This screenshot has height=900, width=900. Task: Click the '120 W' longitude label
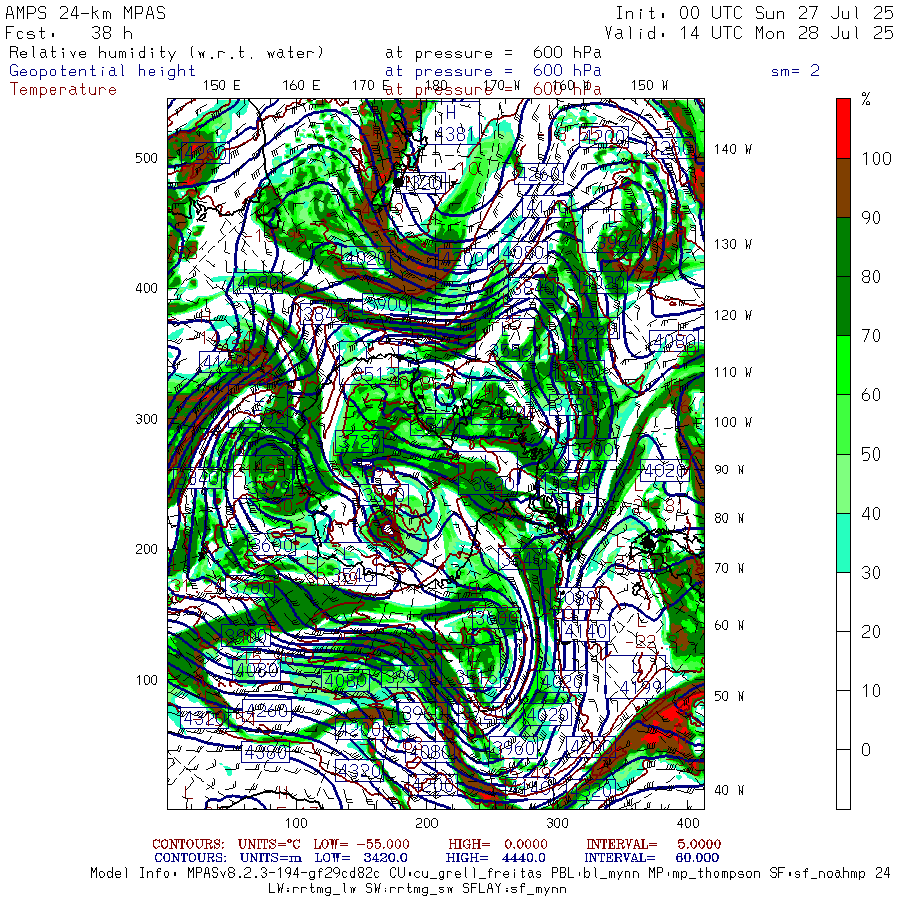(x=732, y=315)
